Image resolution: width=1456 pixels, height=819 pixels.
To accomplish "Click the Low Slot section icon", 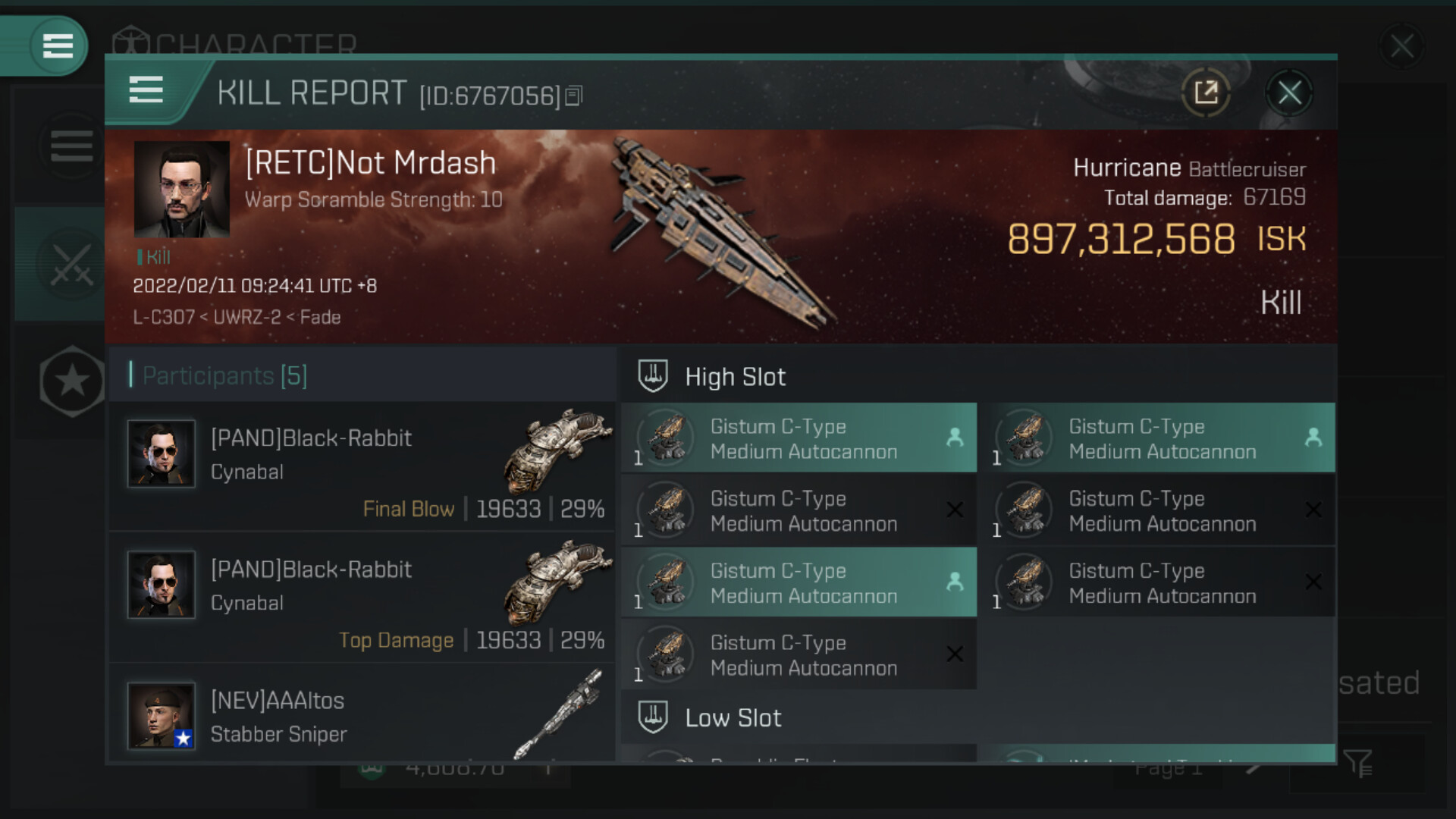I will [x=652, y=717].
